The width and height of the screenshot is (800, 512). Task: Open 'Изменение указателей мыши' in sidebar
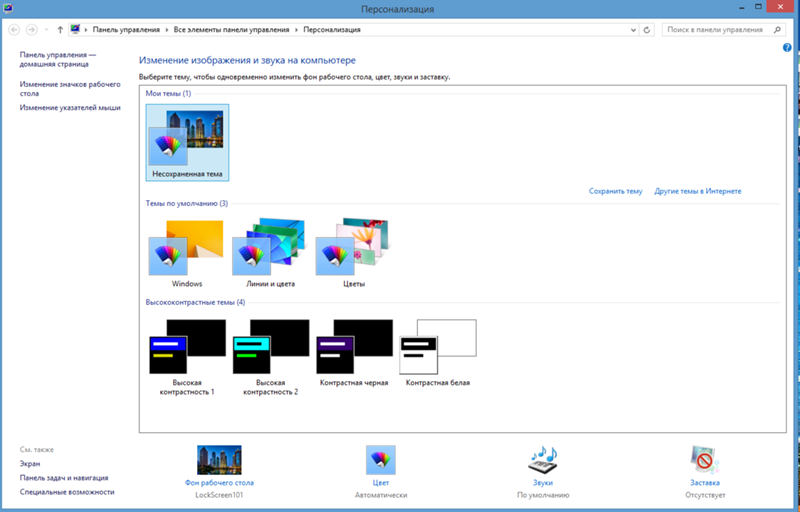70,107
